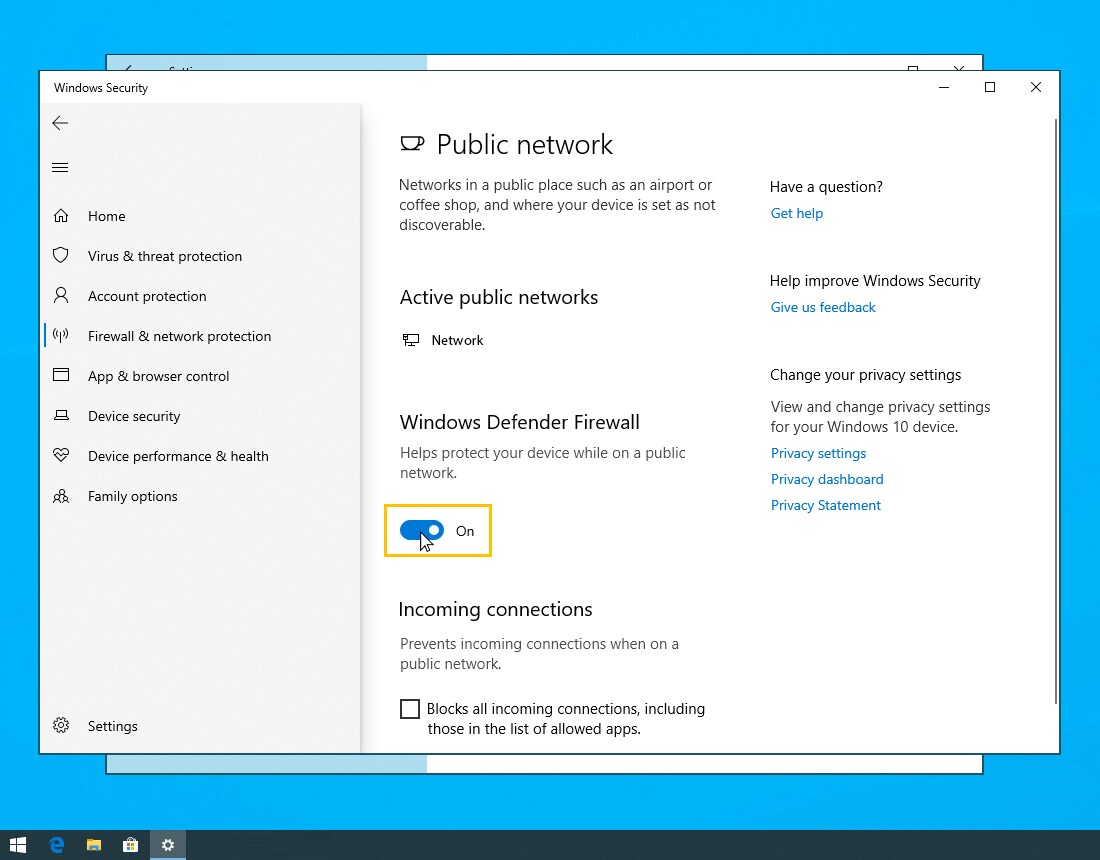
Task: Click the Windows Security window title
Action: [101, 88]
